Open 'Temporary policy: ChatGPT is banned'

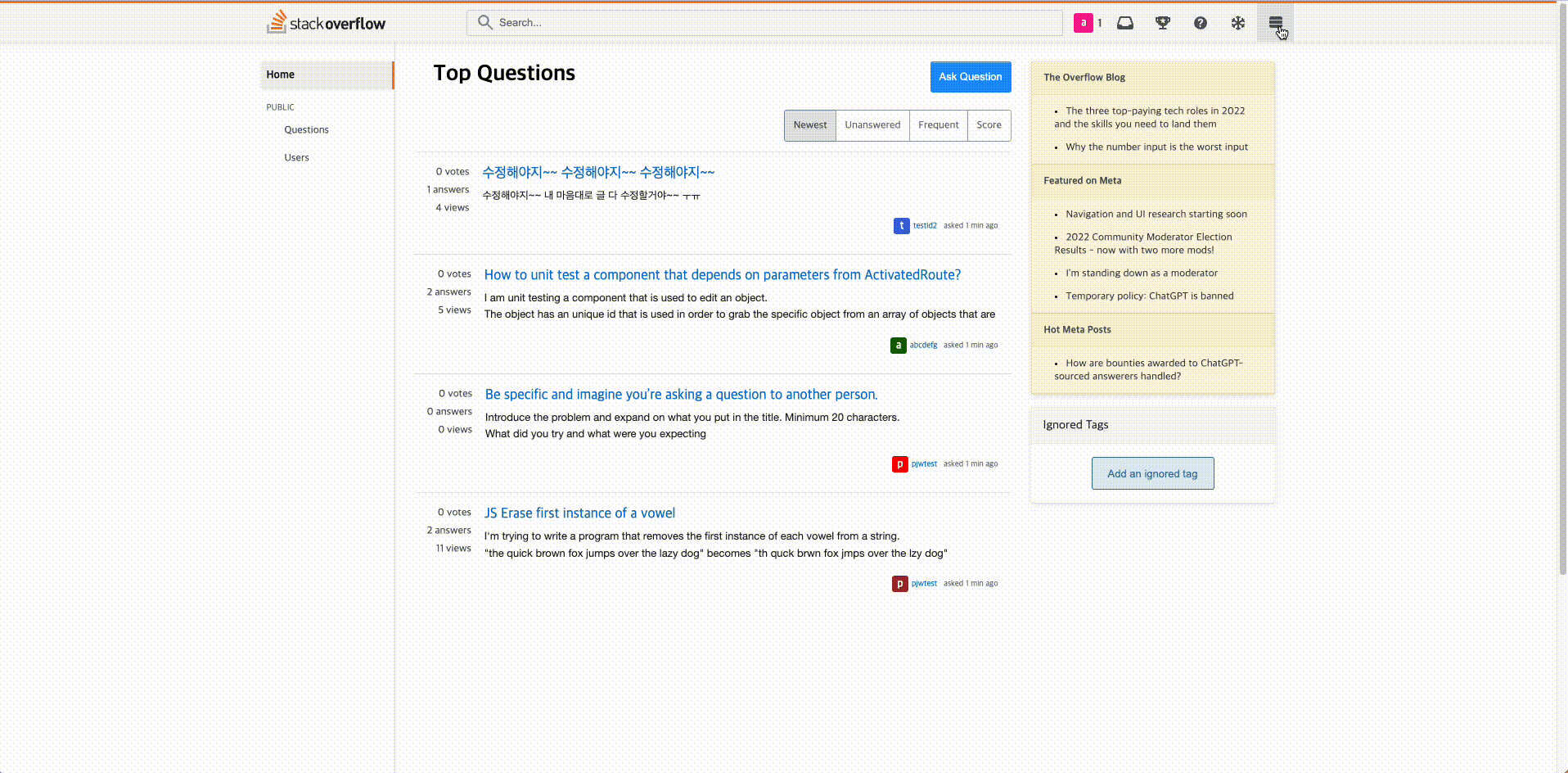(x=1149, y=296)
